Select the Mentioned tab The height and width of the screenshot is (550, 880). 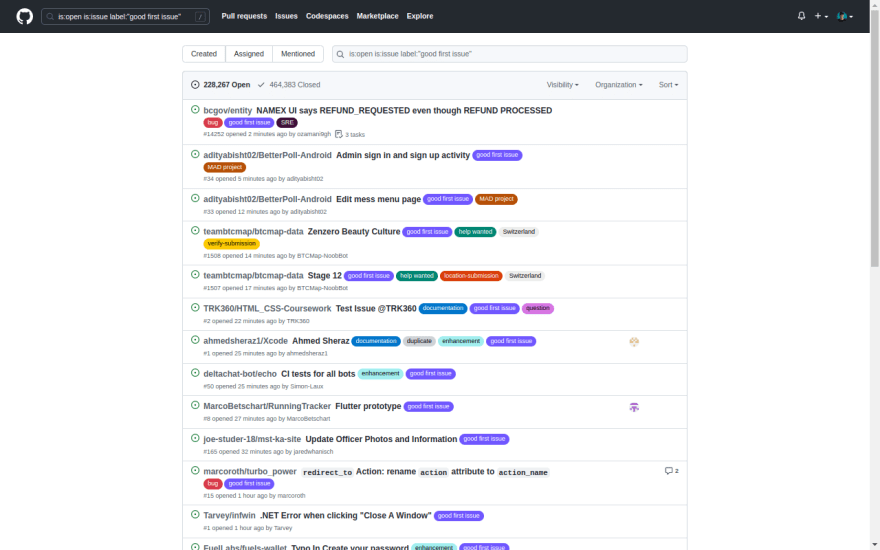(298, 54)
